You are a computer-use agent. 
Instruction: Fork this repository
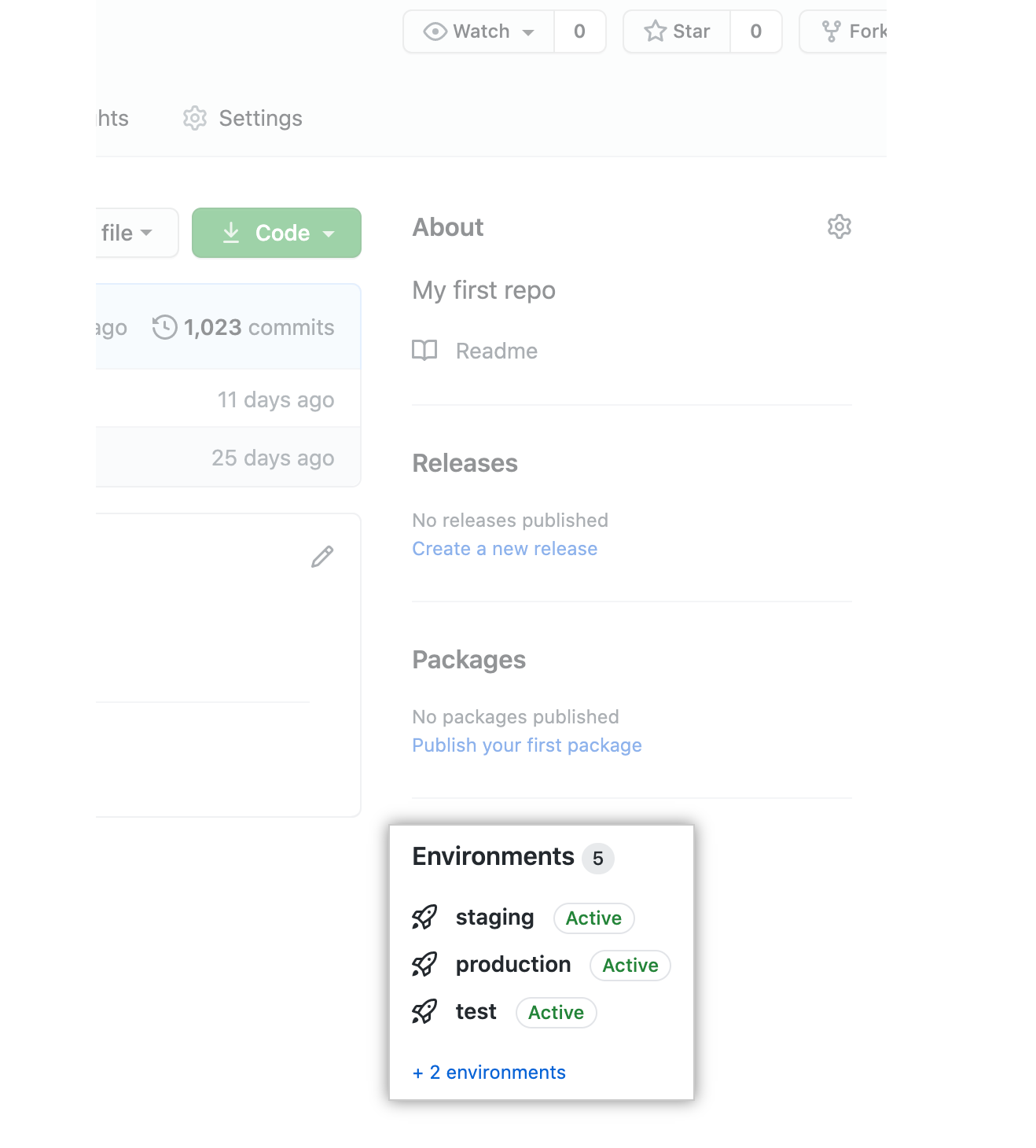(853, 31)
